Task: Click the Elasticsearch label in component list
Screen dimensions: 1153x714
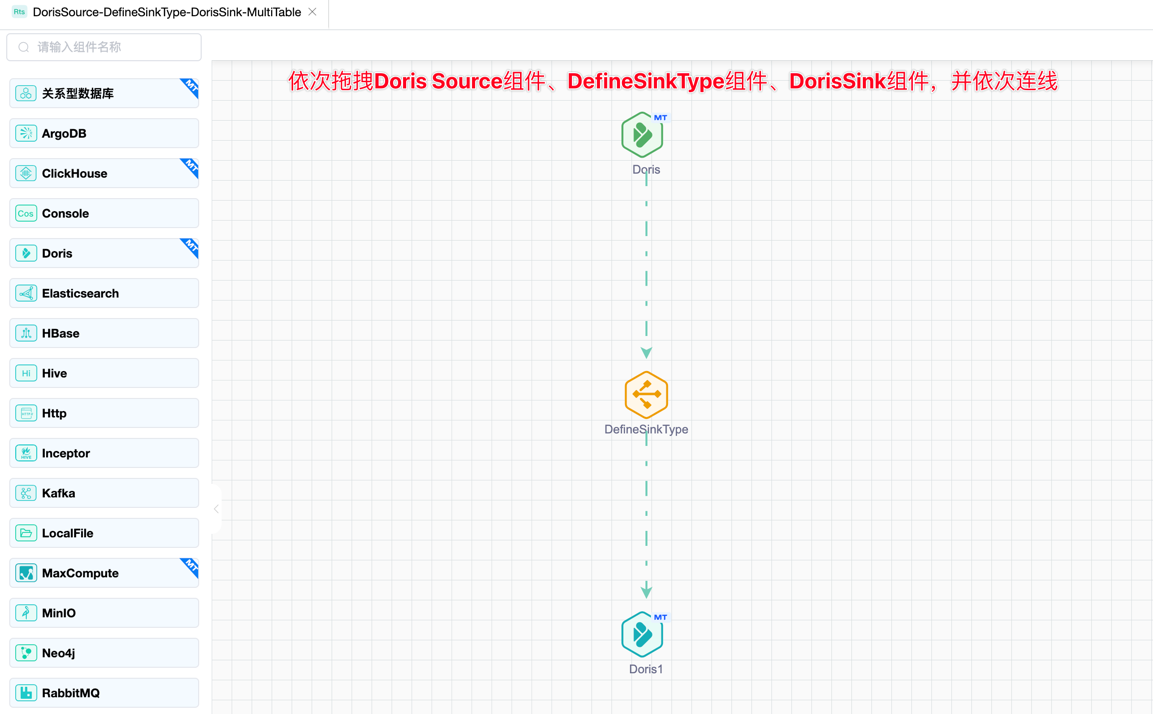Action: tap(80, 293)
